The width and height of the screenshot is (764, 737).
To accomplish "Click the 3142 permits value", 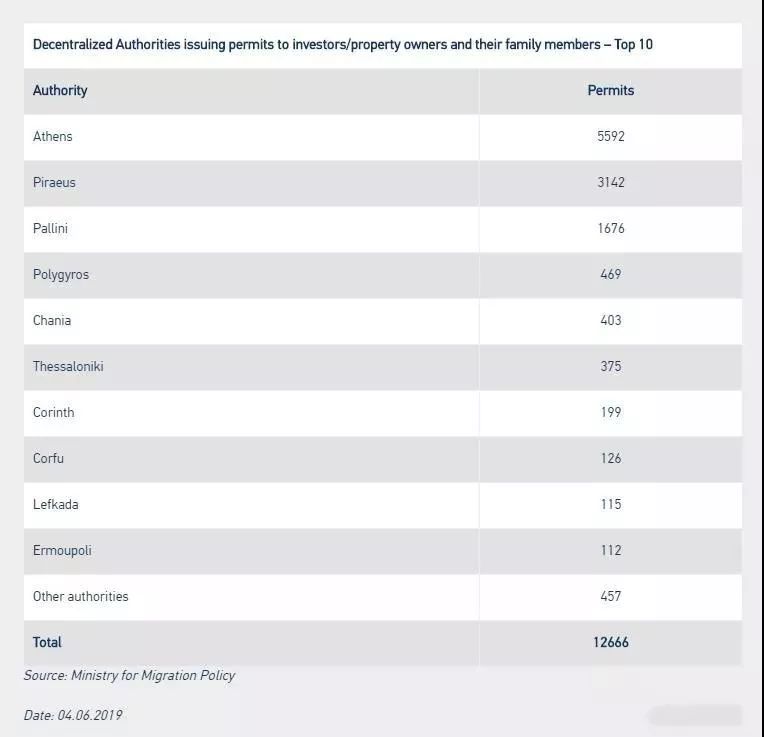I will [611, 183].
